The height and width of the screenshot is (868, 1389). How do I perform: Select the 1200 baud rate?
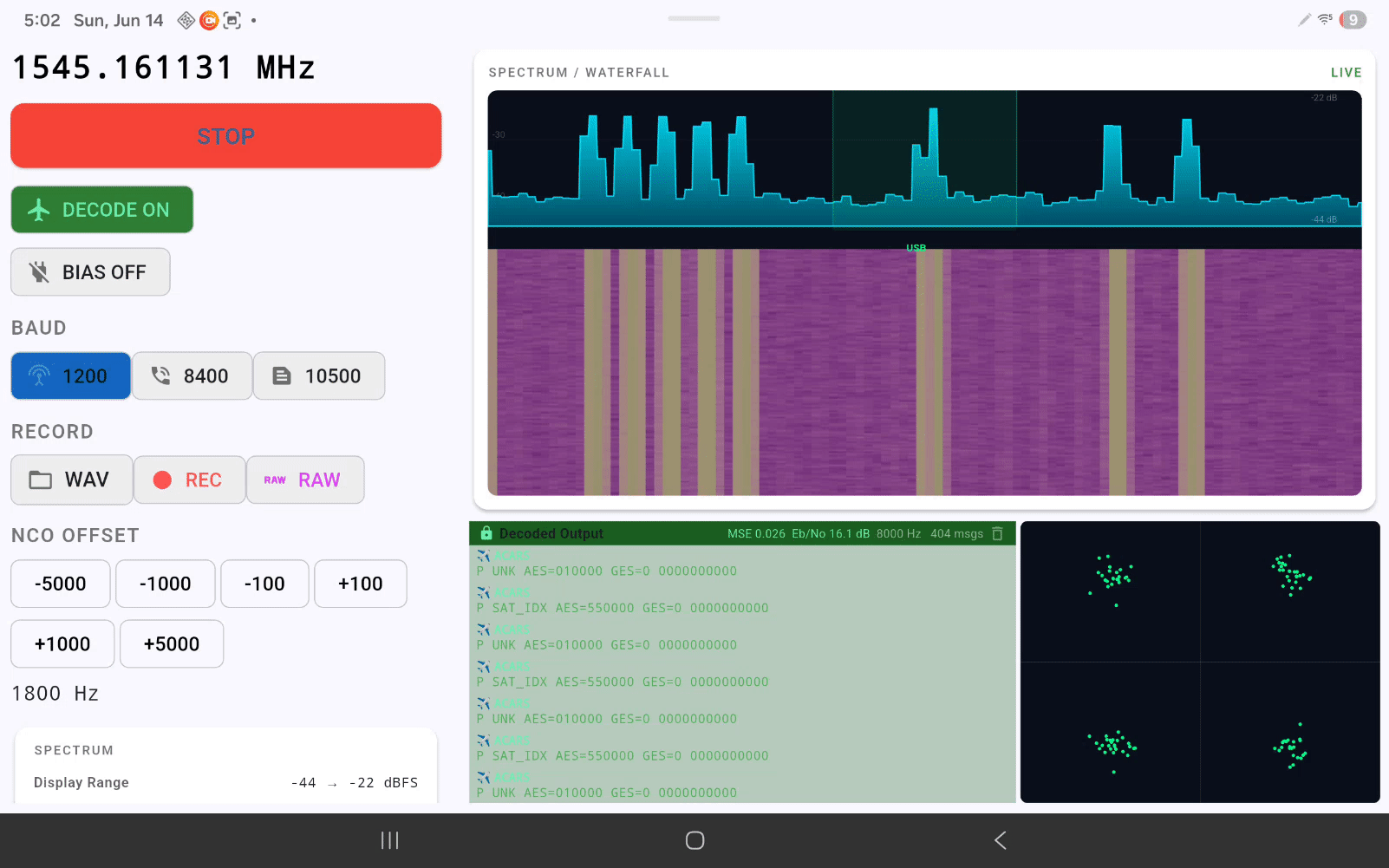tap(70, 375)
